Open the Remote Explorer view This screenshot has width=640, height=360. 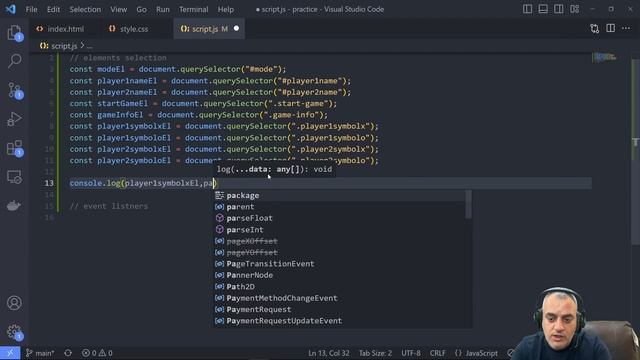point(14,177)
